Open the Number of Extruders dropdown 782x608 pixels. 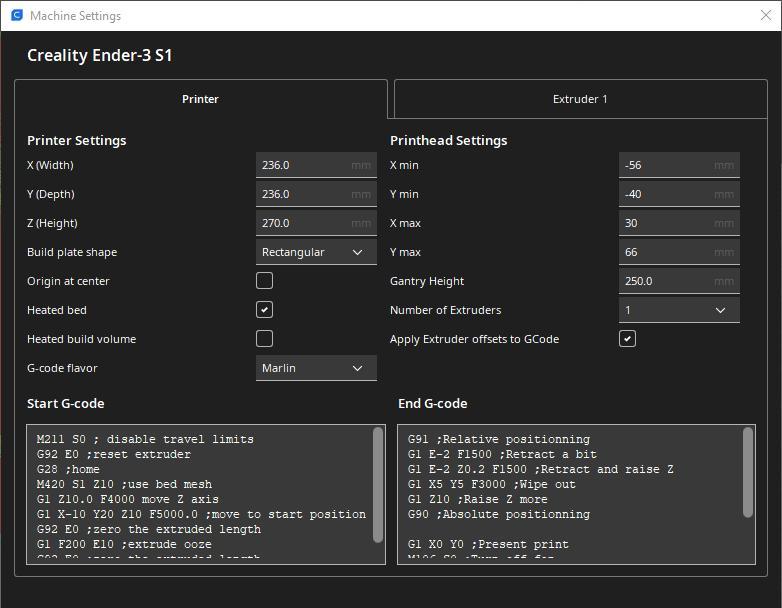(x=679, y=310)
